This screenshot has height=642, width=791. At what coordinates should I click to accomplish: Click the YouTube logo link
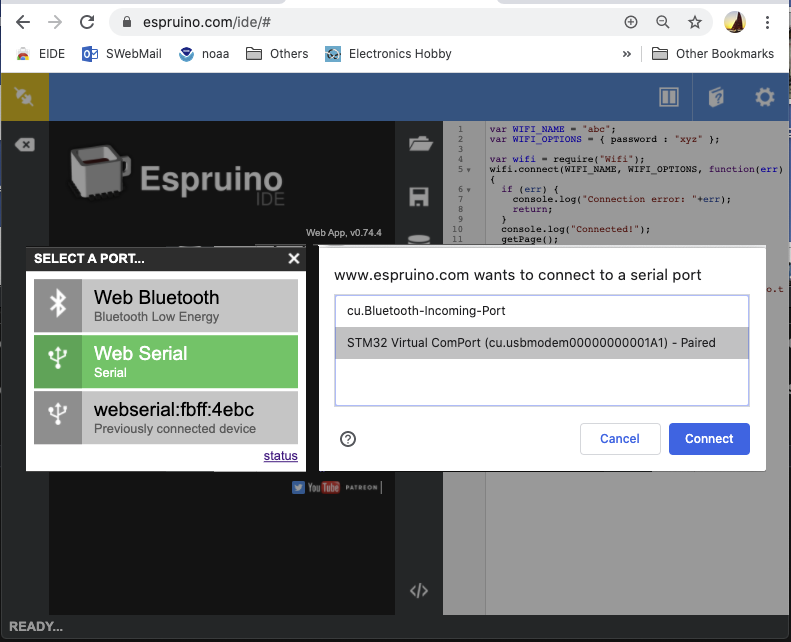[x=323, y=487]
